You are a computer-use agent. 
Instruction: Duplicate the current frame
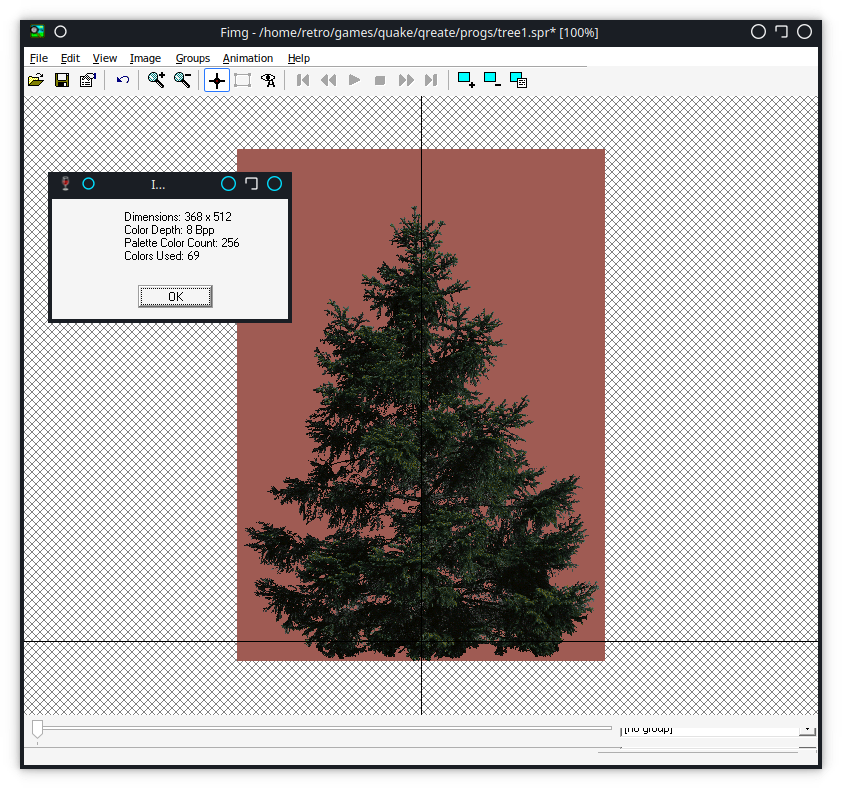(519, 80)
